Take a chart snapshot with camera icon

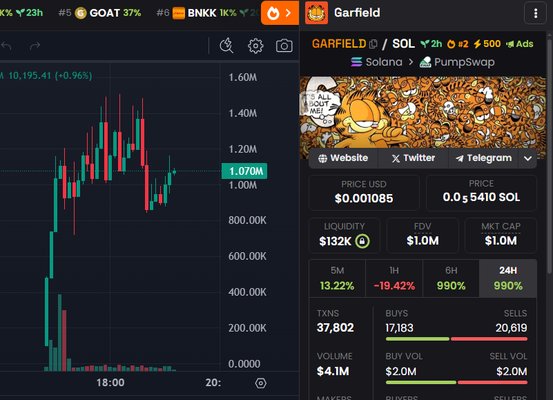(284, 46)
